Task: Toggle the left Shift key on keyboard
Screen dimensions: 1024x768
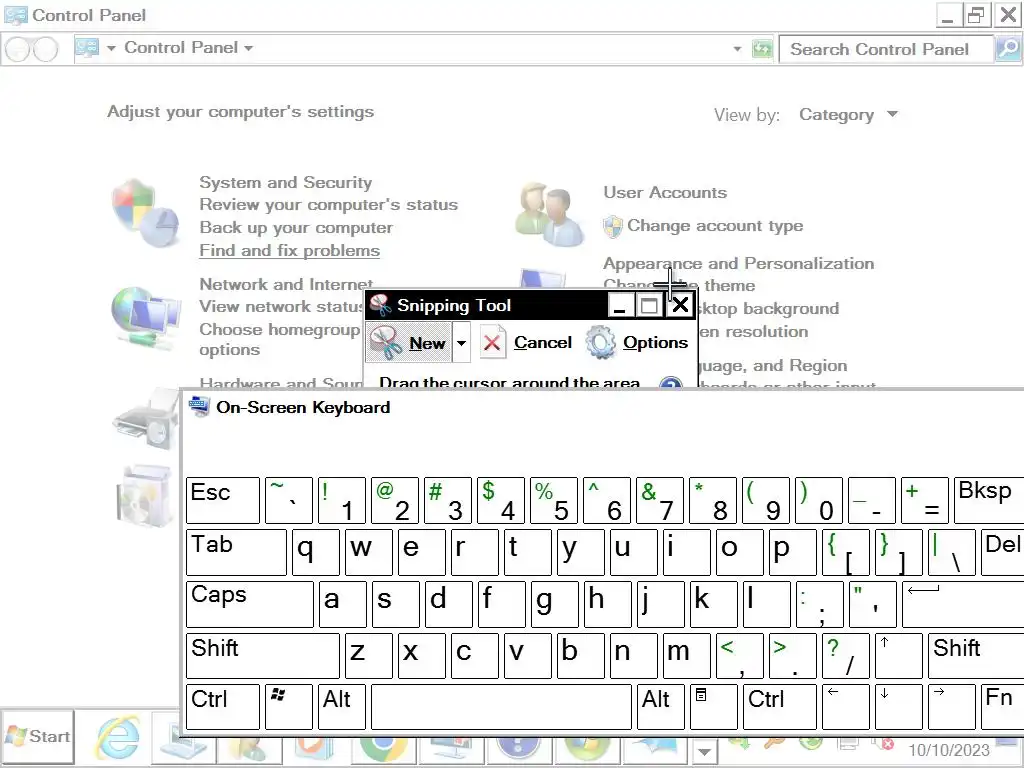Action: (x=263, y=656)
